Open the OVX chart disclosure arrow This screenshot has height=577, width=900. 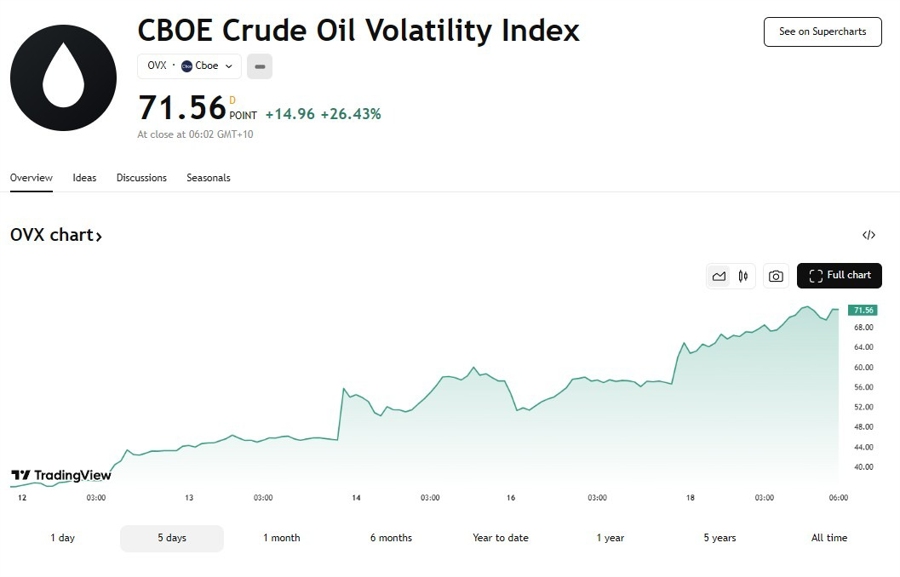point(100,235)
